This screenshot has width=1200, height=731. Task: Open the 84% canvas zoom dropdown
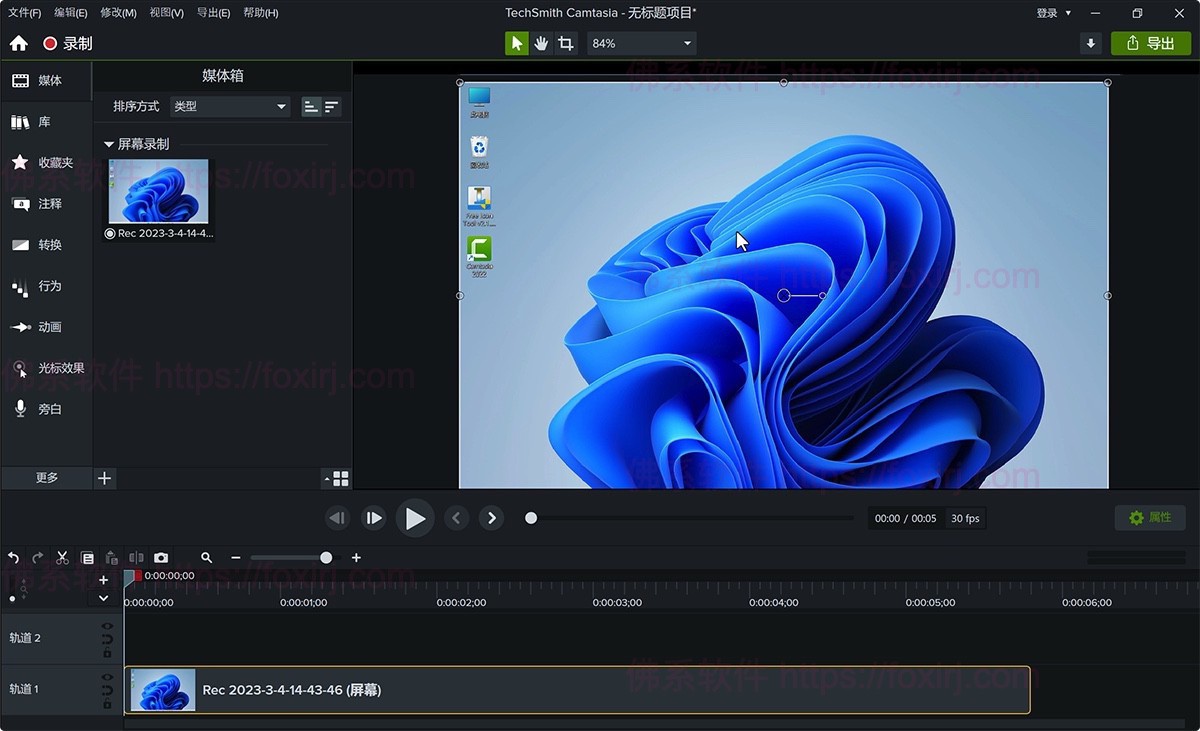640,43
